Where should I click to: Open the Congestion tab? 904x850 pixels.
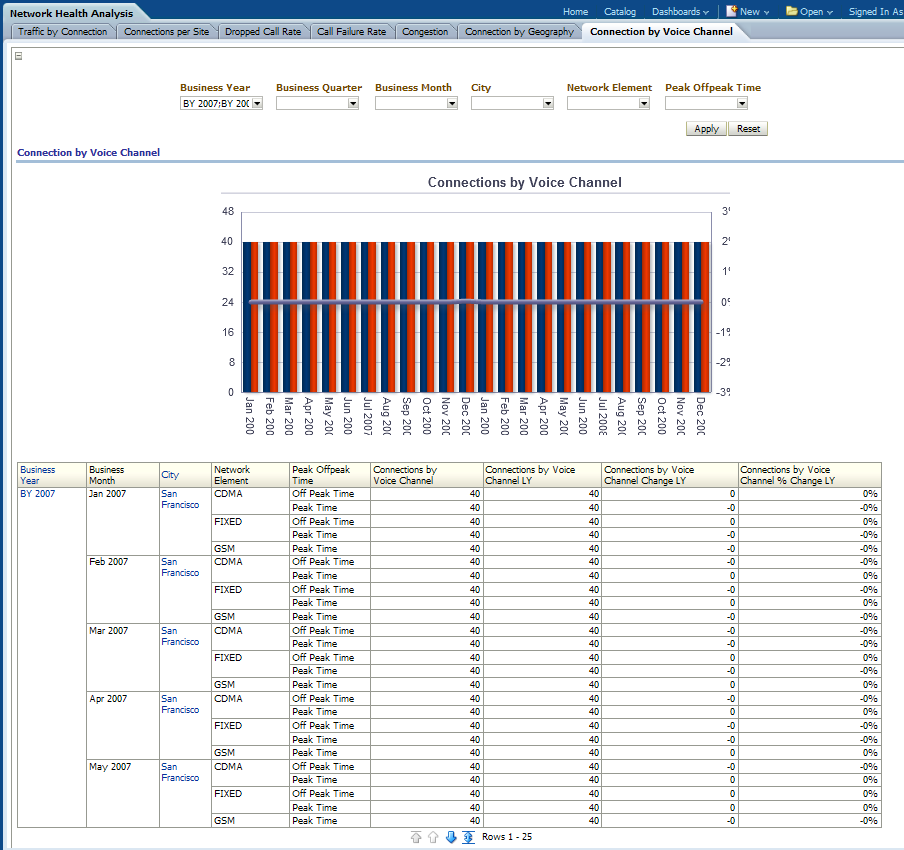coord(425,32)
